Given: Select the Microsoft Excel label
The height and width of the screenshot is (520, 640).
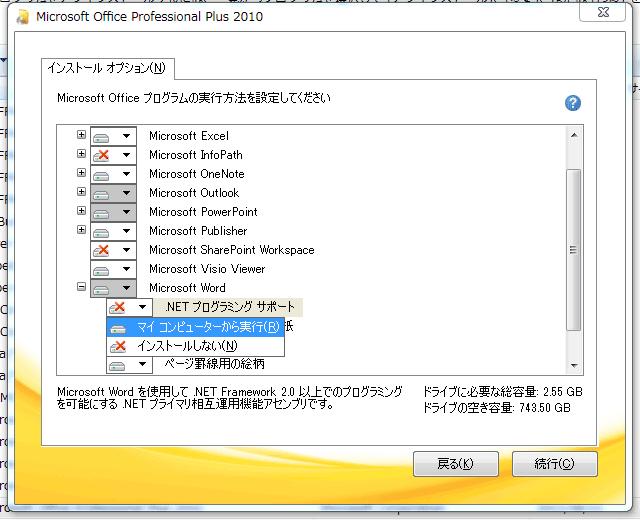Looking at the screenshot, I should click(189, 136).
